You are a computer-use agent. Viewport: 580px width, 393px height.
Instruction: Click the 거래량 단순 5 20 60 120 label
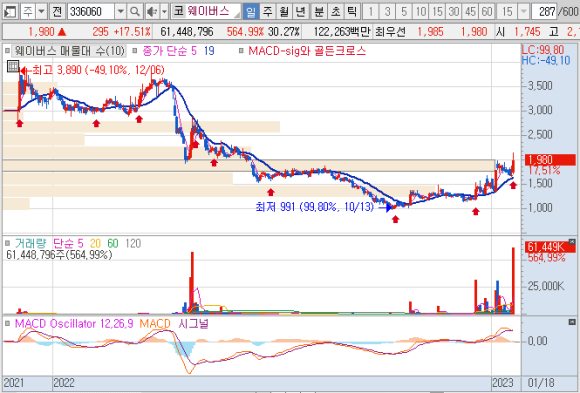pyautogui.click(x=78, y=243)
